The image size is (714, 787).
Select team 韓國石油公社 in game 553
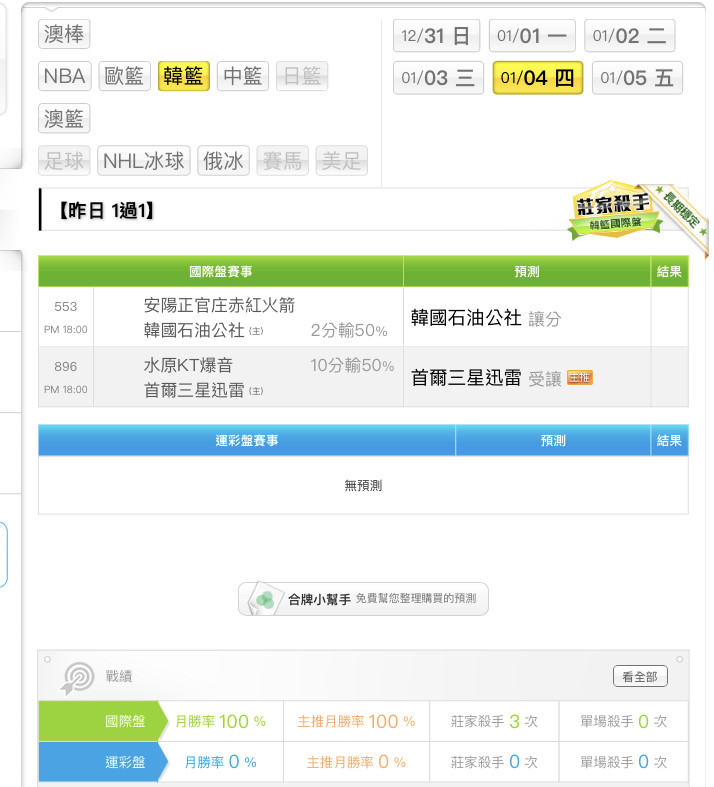(x=194, y=330)
